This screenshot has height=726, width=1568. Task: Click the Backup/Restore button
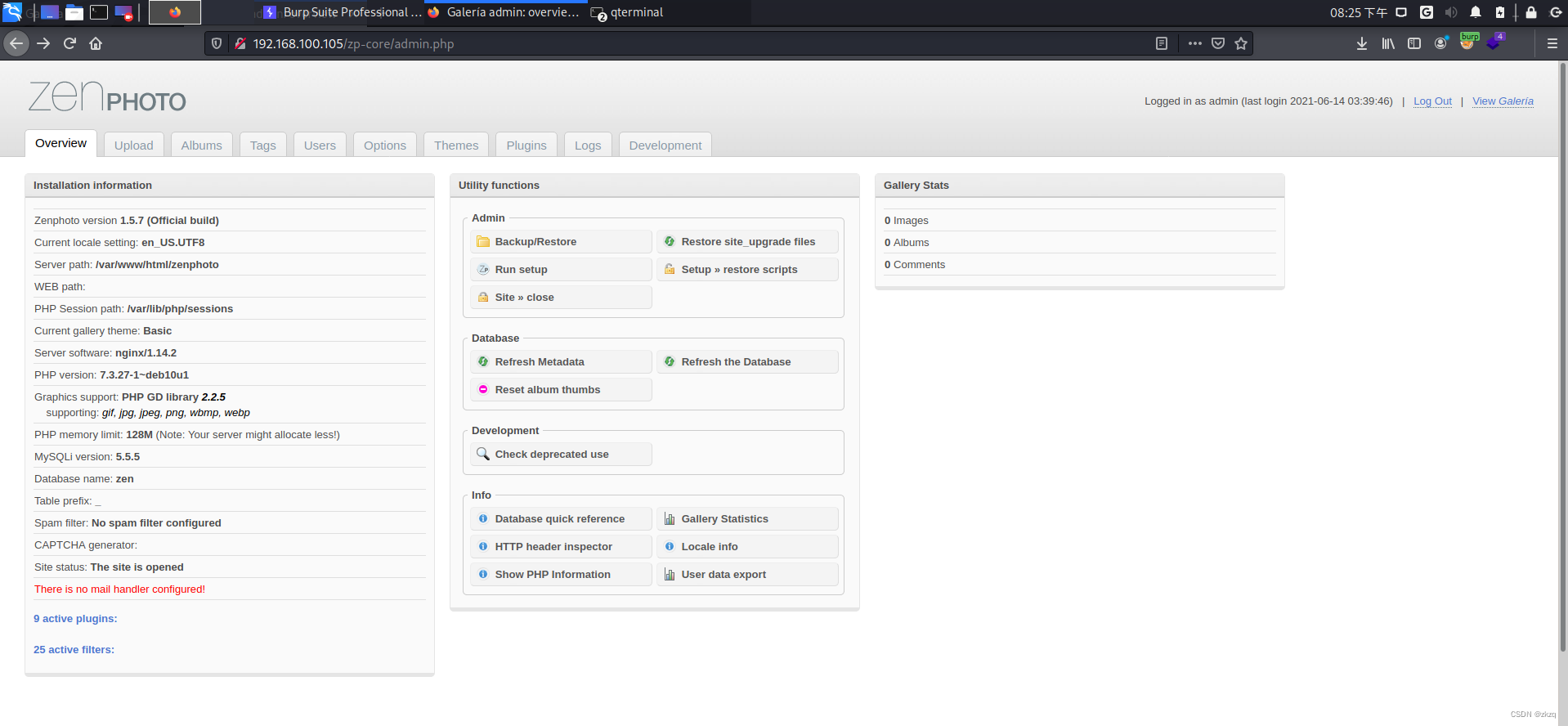561,241
